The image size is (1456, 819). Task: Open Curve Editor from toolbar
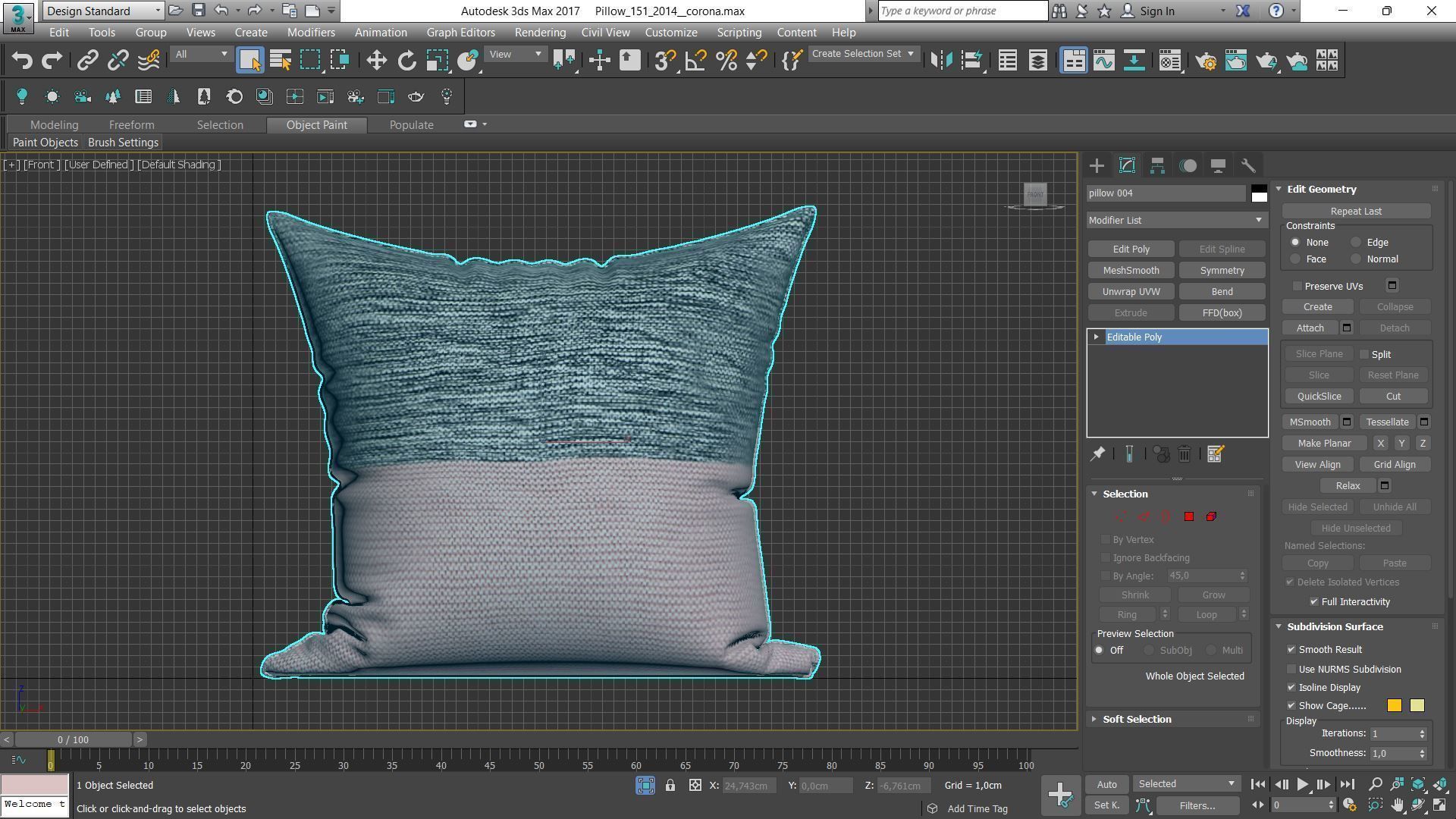(x=1103, y=61)
